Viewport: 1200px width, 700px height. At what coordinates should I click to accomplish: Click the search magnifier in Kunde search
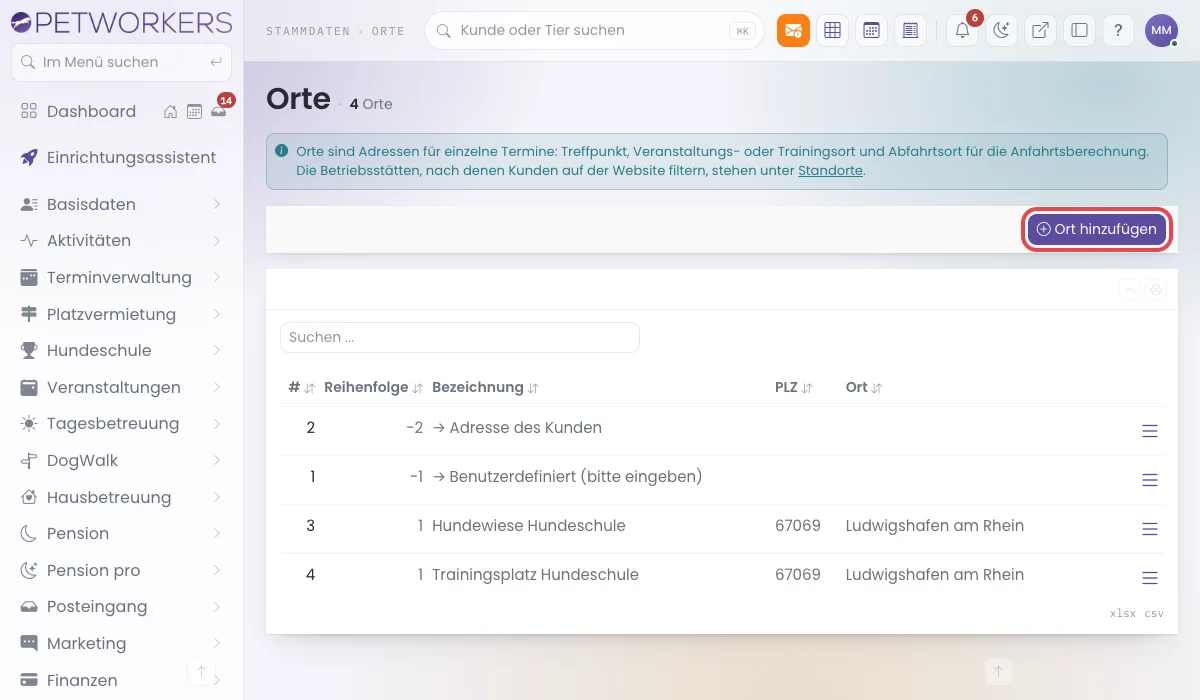(x=445, y=31)
